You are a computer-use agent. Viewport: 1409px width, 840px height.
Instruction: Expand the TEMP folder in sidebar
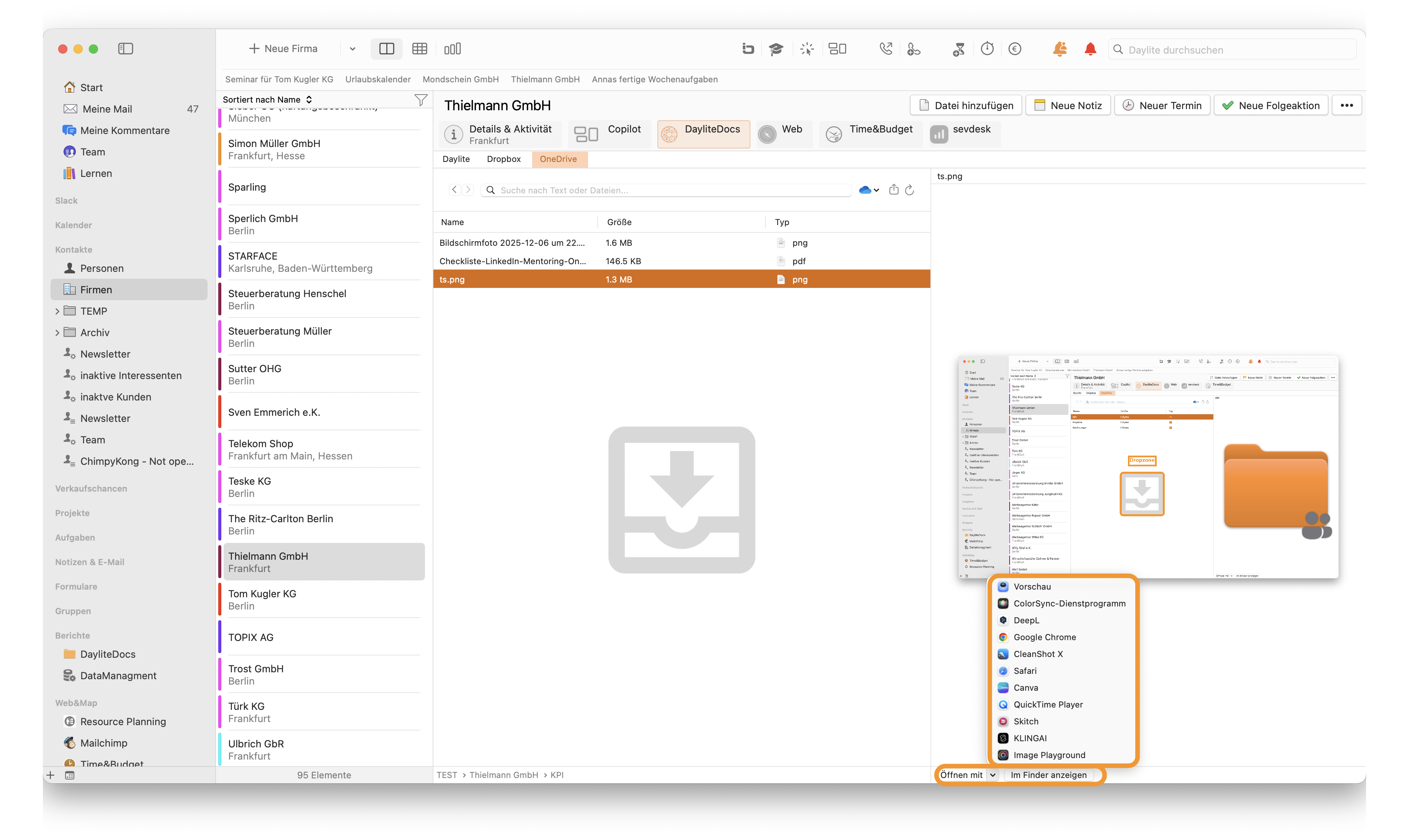pos(57,311)
